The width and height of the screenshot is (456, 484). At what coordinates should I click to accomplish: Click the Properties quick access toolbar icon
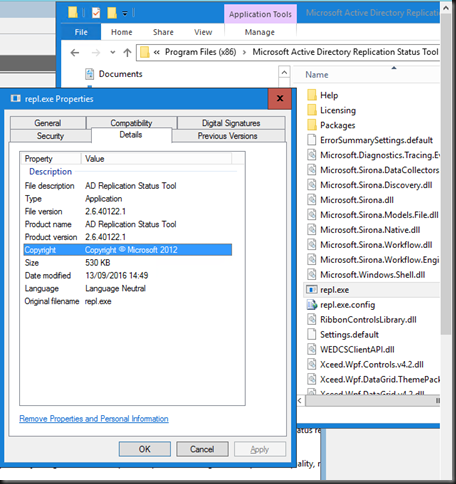(96, 13)
